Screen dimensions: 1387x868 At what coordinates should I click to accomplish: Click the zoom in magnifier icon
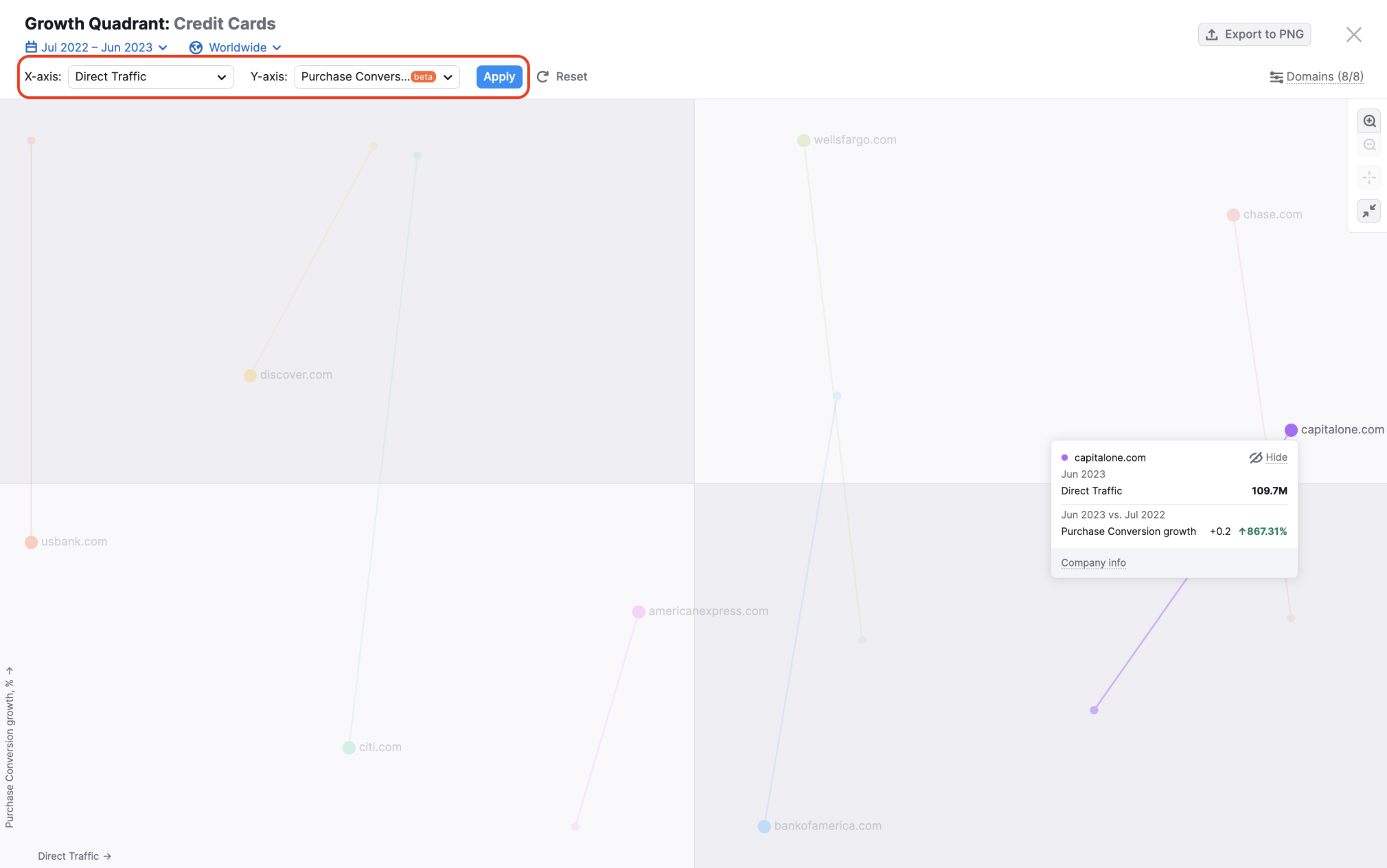[1369, 121]
